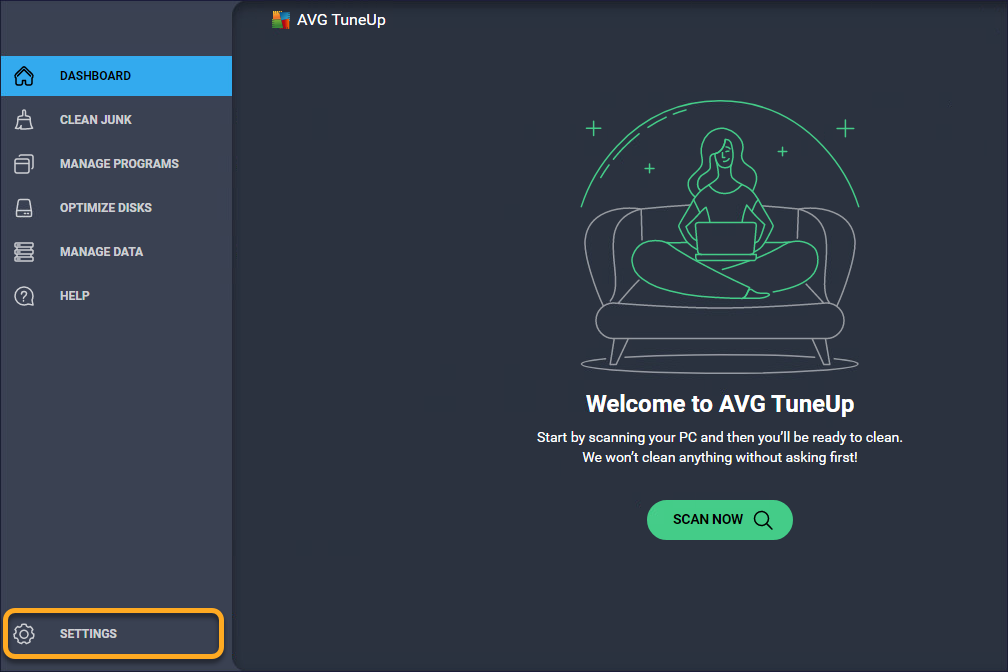Click the Manage Data server stack icon
The height and width of the screenshot is (672, 1008).
[x=24, y=252]
